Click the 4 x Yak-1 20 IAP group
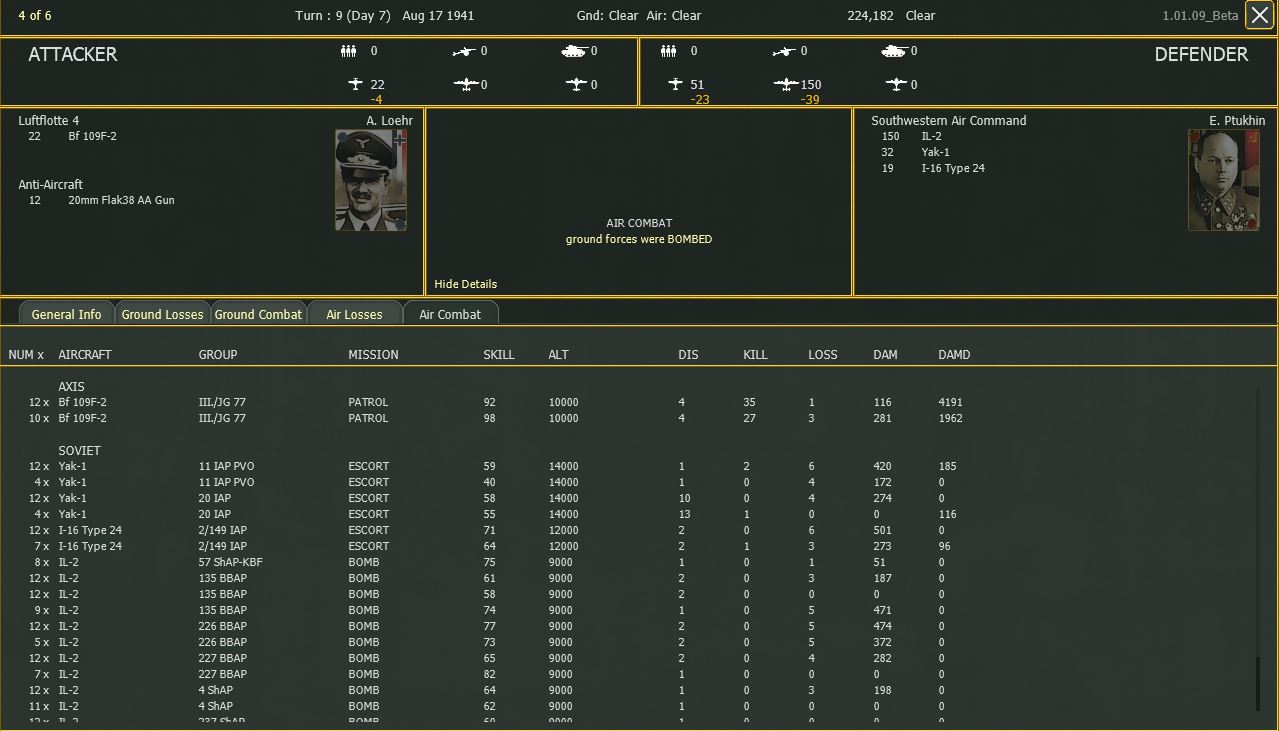The image size is (1279, 731). pyautogui.click(x=214, y=514)
